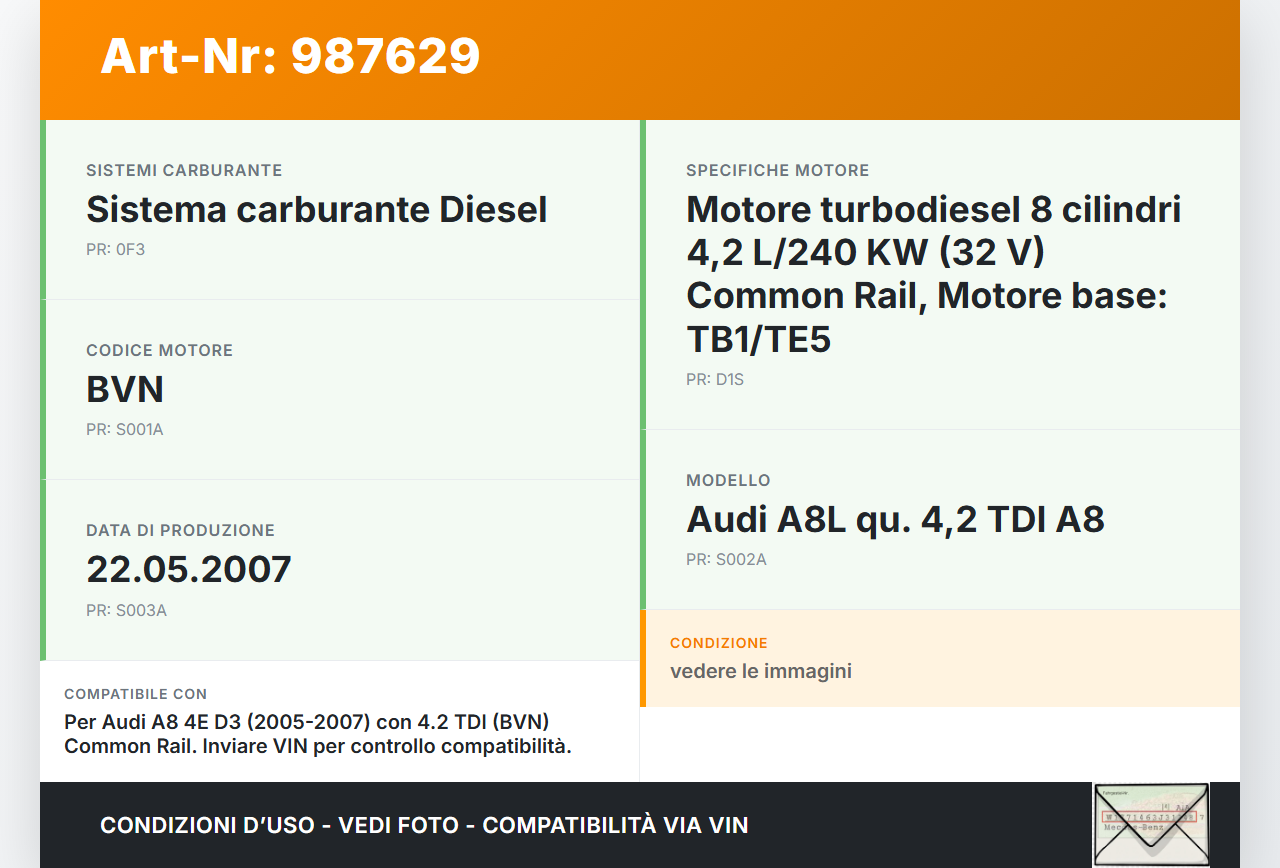Click the footer banner text about VIN compatibility
1280x868 pixels.
[x=424, y=825]
